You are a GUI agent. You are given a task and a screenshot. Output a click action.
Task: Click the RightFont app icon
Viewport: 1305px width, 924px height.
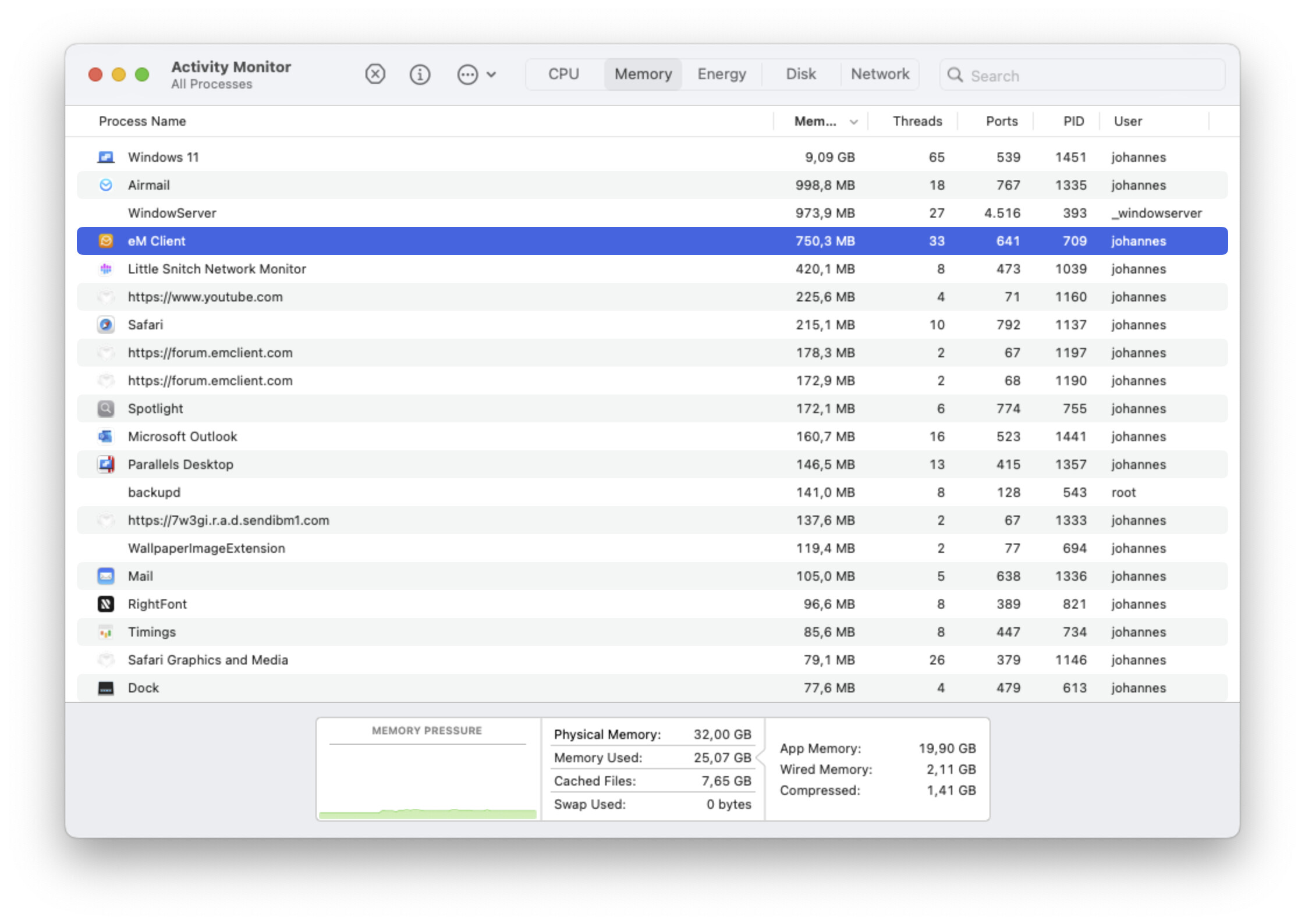pyautogui.click(x=105, y=604)
